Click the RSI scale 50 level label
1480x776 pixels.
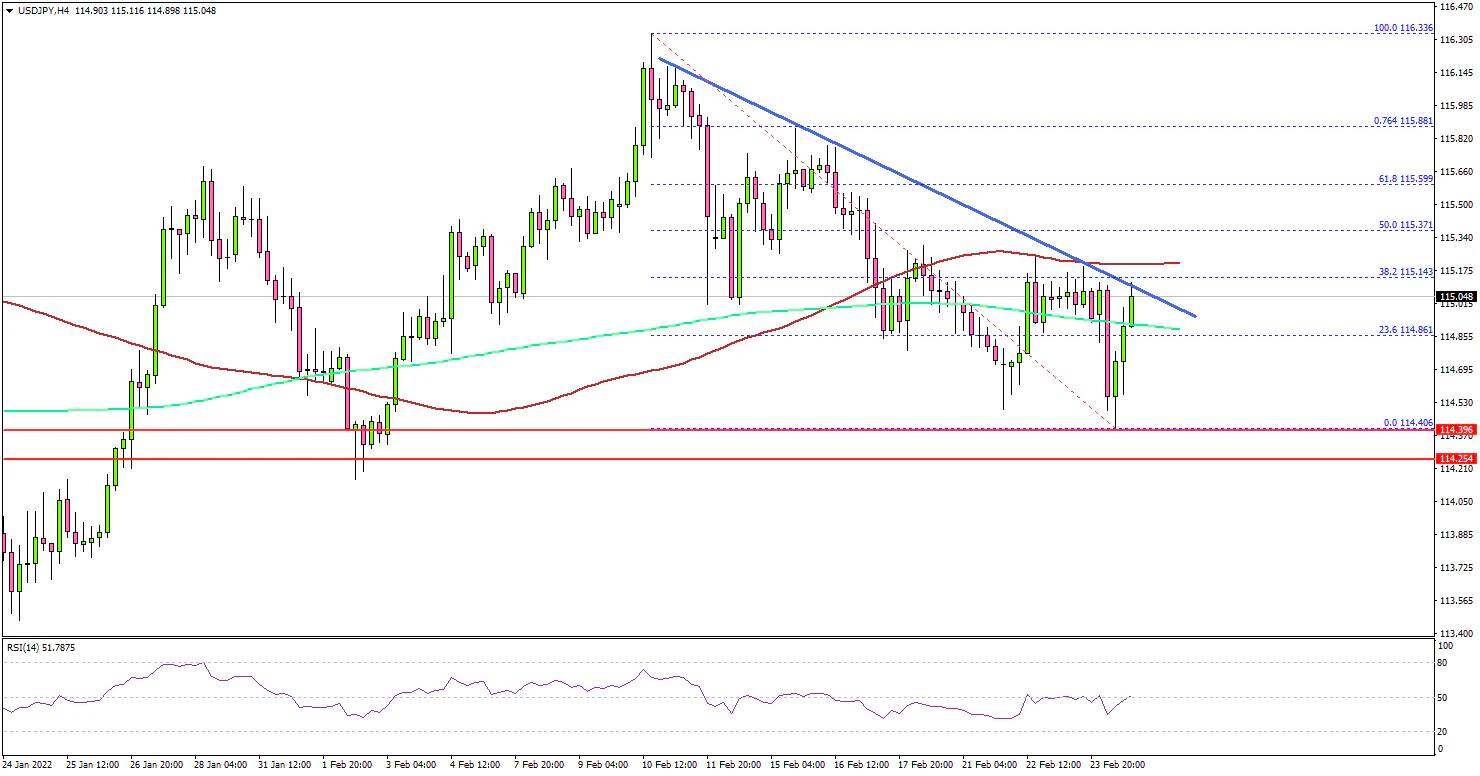click(1443, 697)
